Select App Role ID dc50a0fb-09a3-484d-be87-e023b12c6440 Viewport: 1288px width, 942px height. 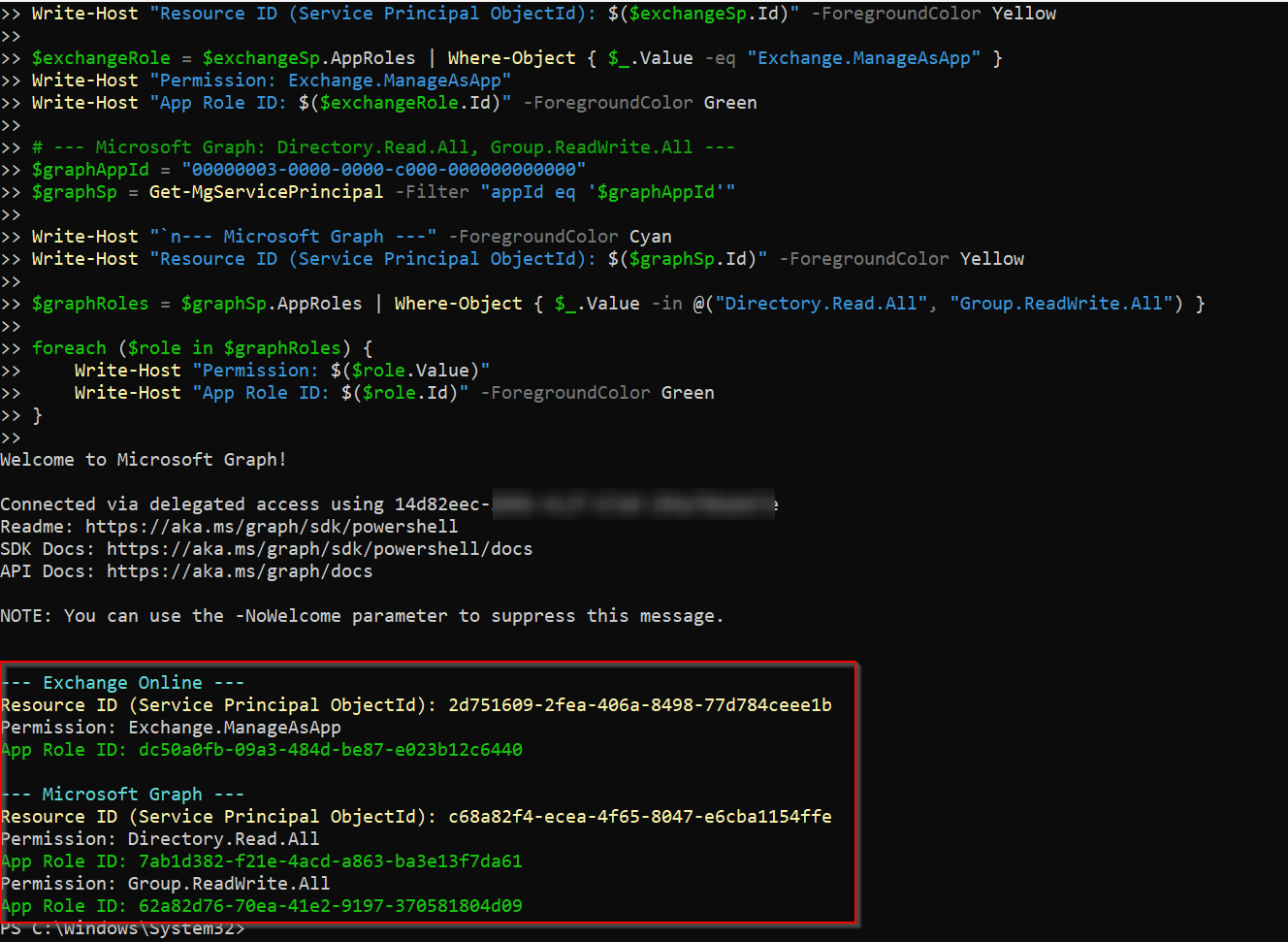(x=331, y=750)
